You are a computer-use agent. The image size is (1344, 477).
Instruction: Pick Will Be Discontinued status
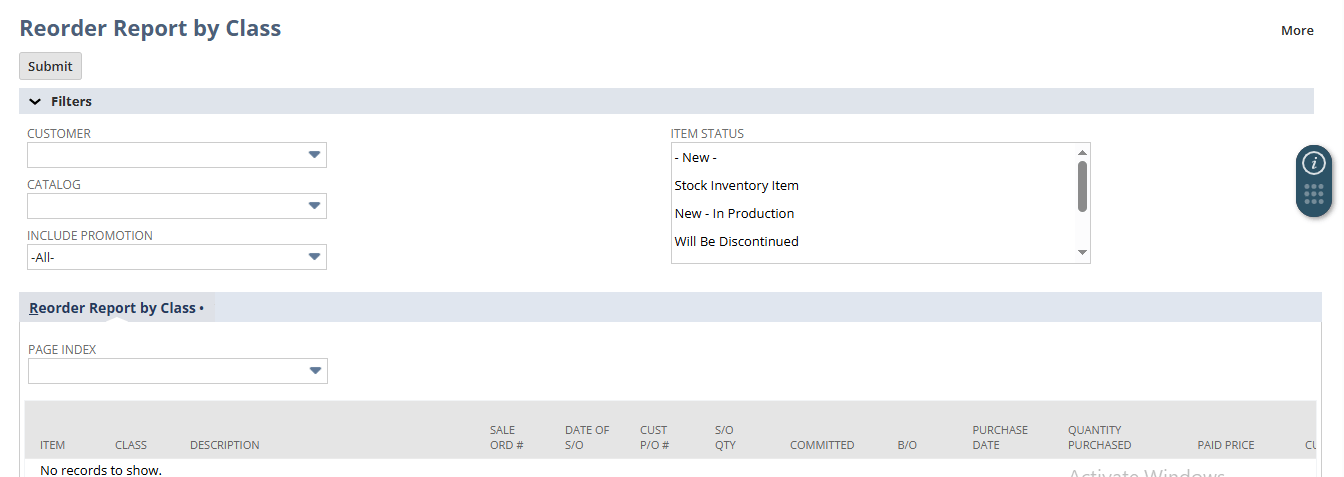(x=736, y=241)
